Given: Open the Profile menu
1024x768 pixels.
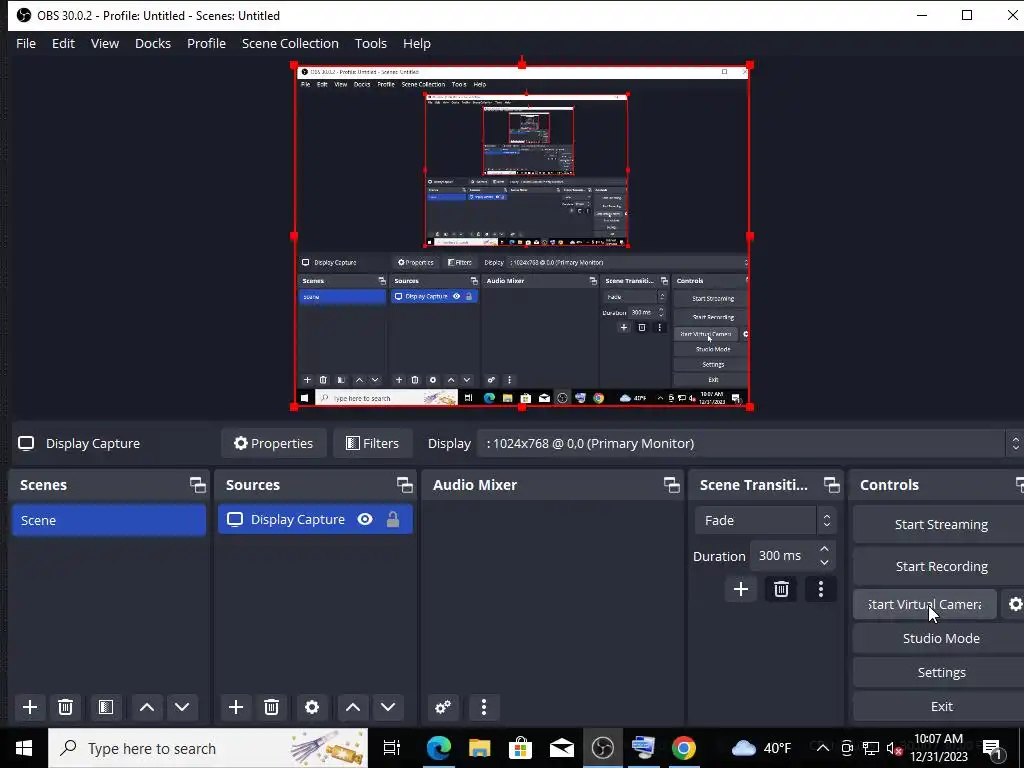Looking at the screenshot, I should pyautogui.click(x=206, y=43).
